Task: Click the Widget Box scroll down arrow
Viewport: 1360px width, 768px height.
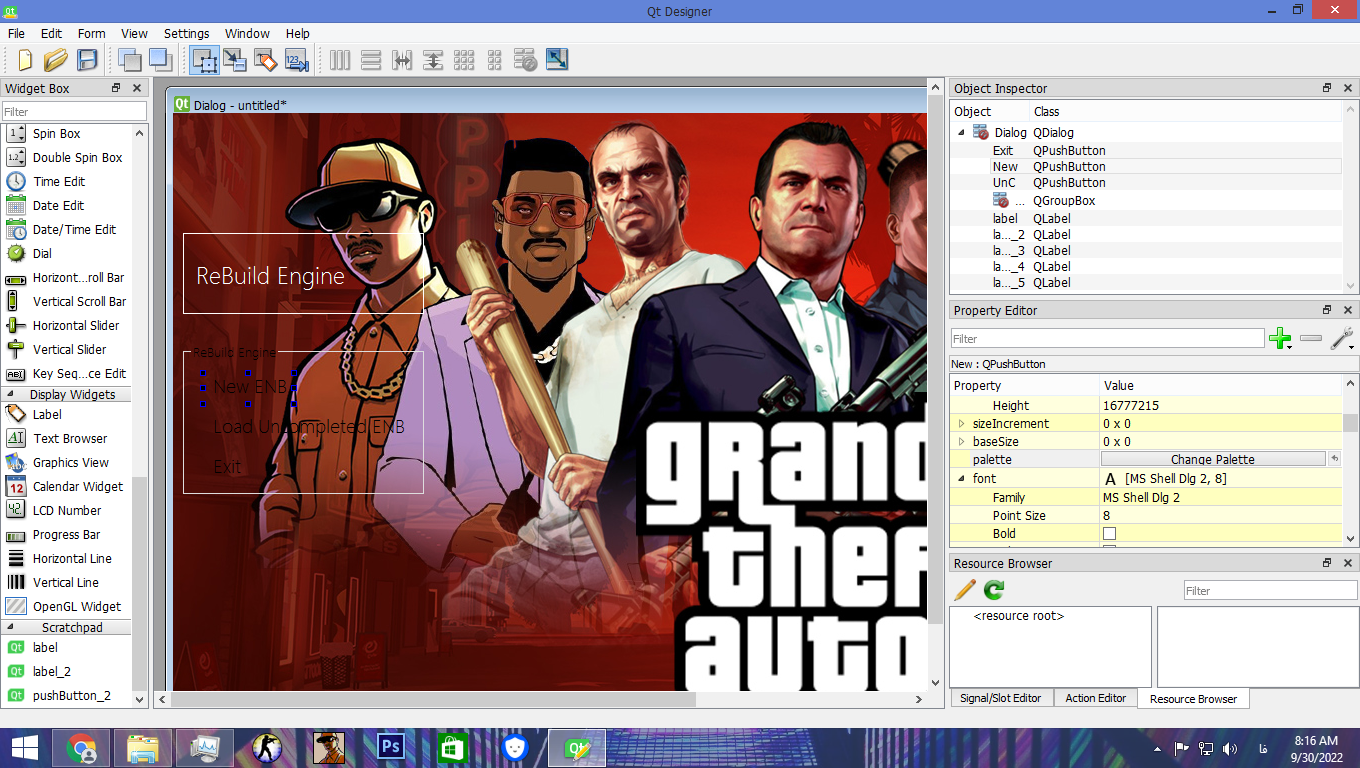Action: [x=139, y=700]
